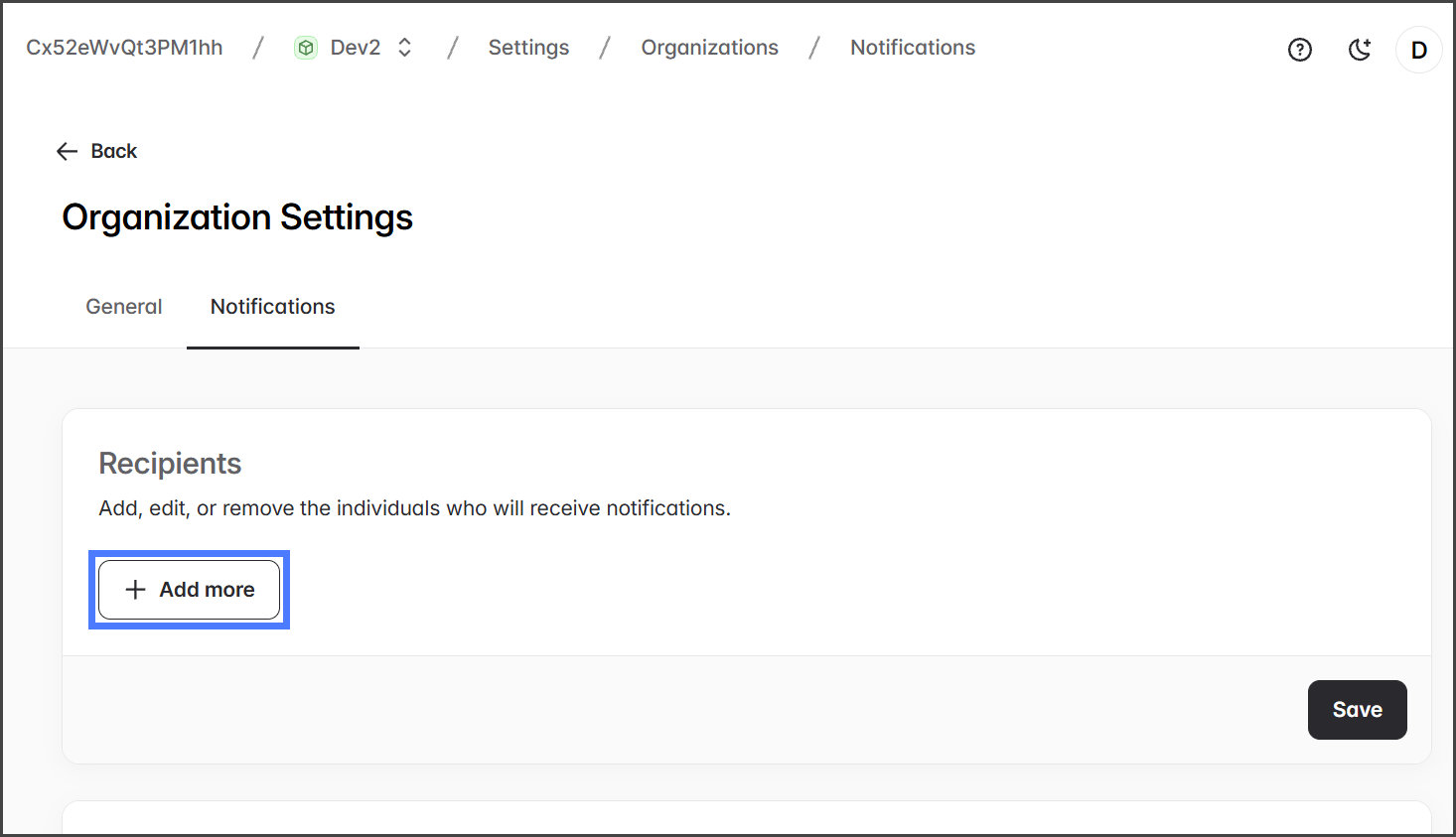Click the Organization Settings page heading
Screen dimensions: 1456x837
(x=237, y=217)
